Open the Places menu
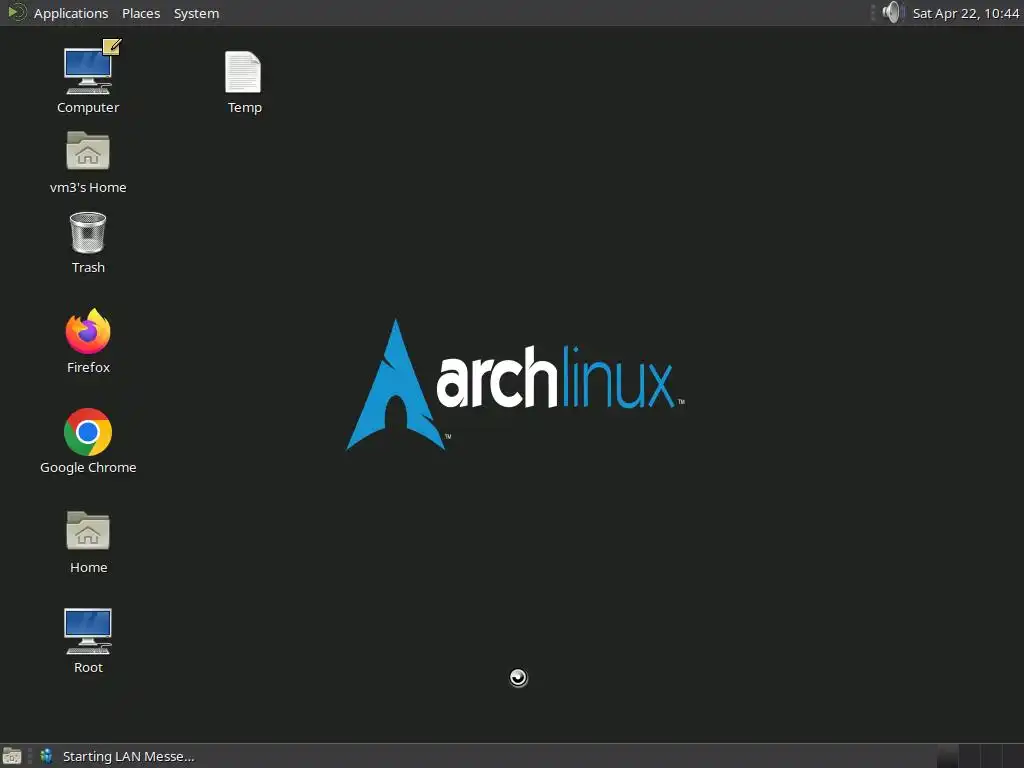1024x768 pixels. [141, 13]
